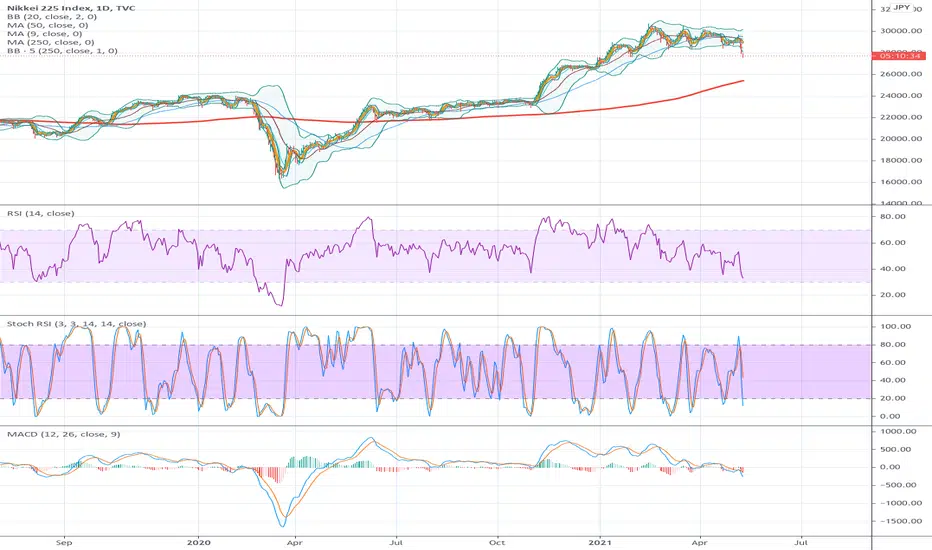Click the 0.00 label on the Stoch RSI axis

tap(891, 416)
